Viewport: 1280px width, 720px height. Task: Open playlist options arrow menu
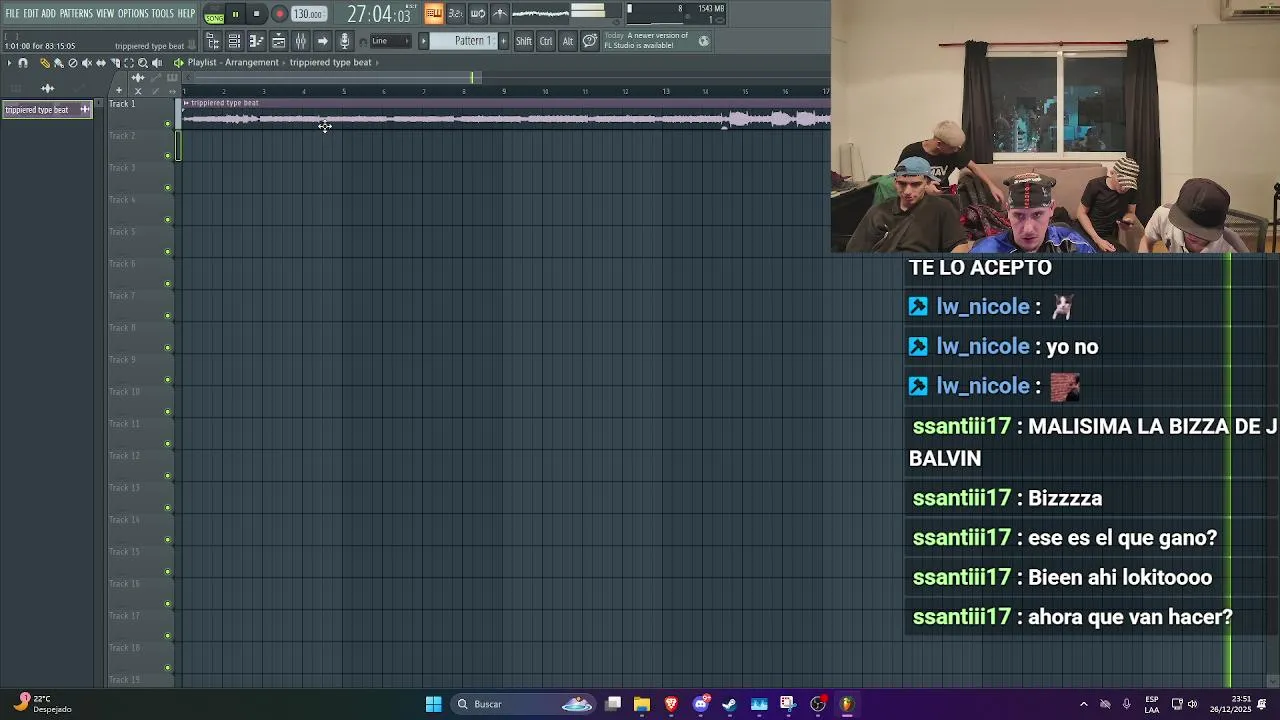point(9,63)
